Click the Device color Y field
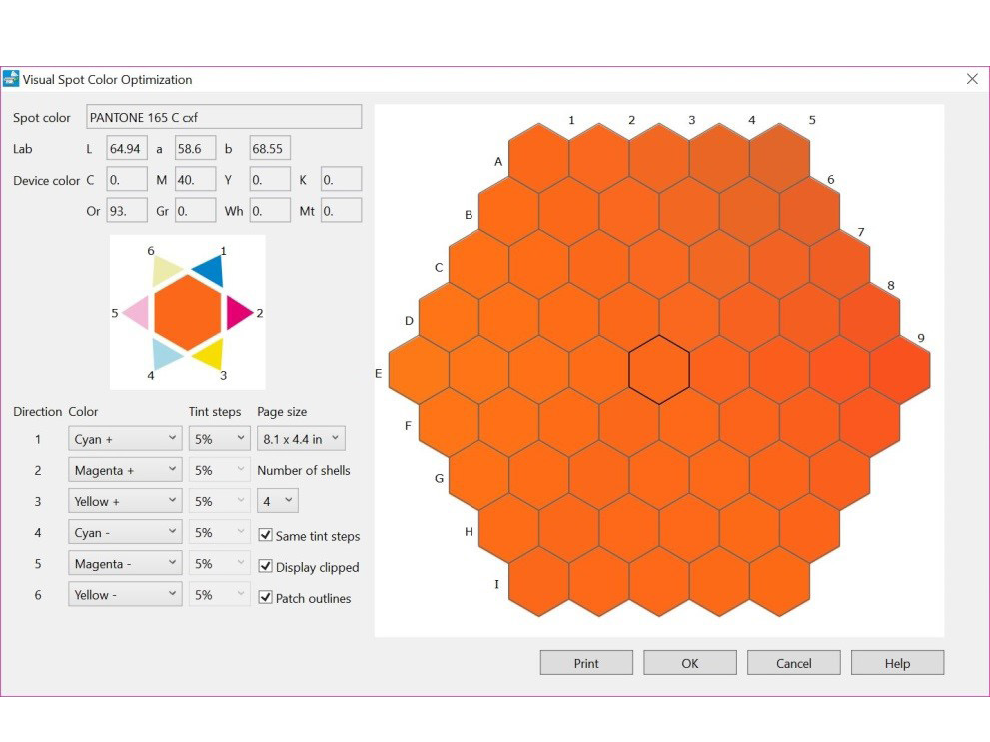This screenshot has height=742, width=990. 270,179
